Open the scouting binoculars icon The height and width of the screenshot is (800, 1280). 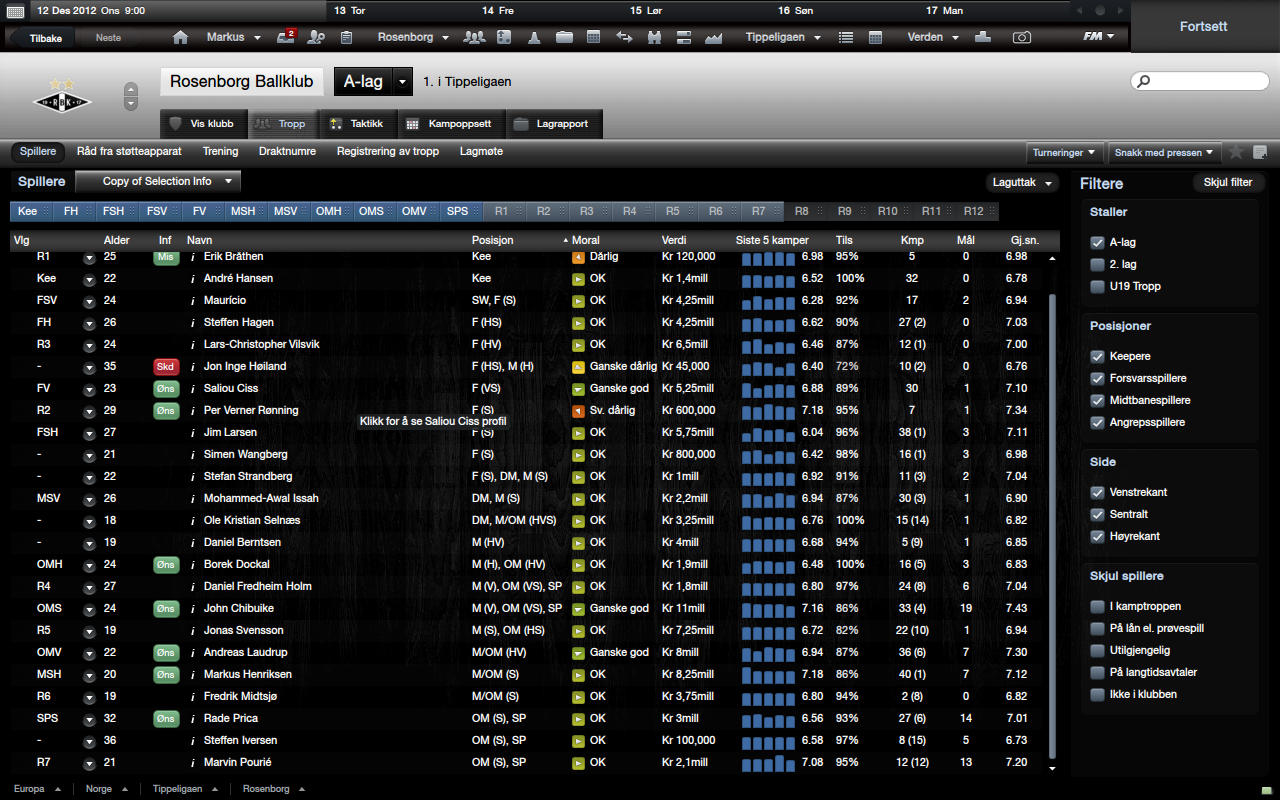coord(655,37)
